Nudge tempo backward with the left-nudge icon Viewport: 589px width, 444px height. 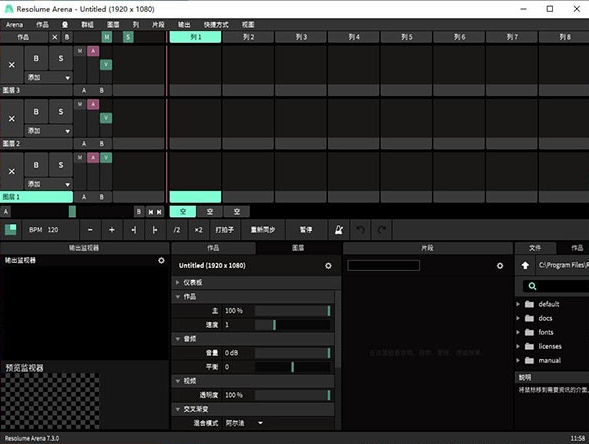point(134,230)
